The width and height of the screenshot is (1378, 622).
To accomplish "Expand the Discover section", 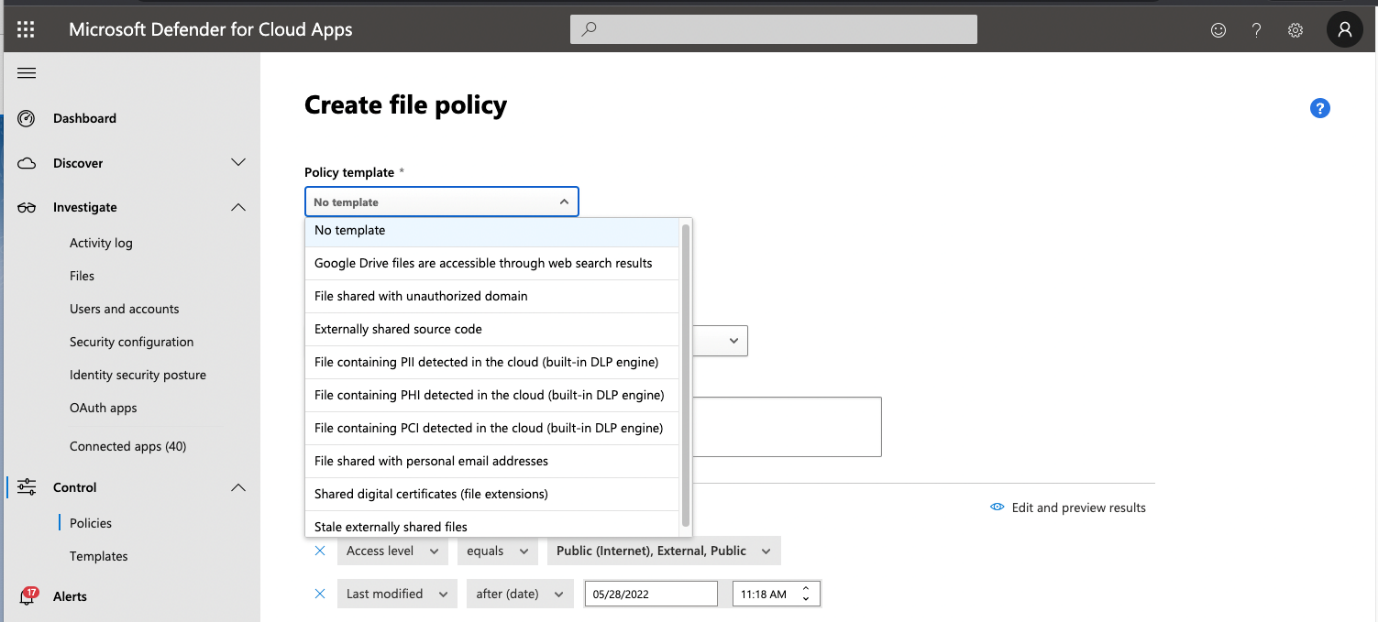I will 238,162.
